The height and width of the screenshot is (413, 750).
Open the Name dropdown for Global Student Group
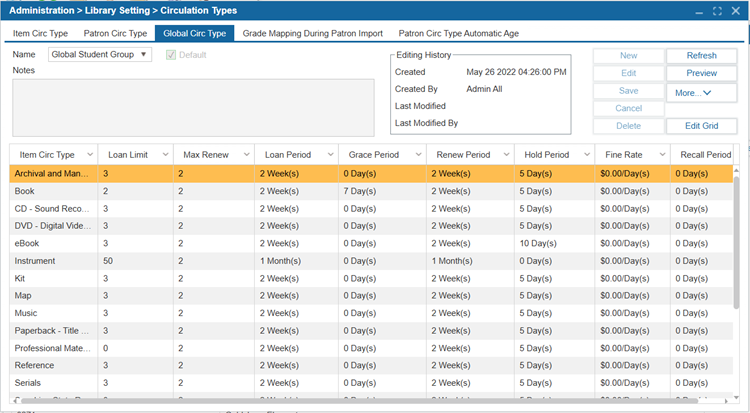pos(144,55)
